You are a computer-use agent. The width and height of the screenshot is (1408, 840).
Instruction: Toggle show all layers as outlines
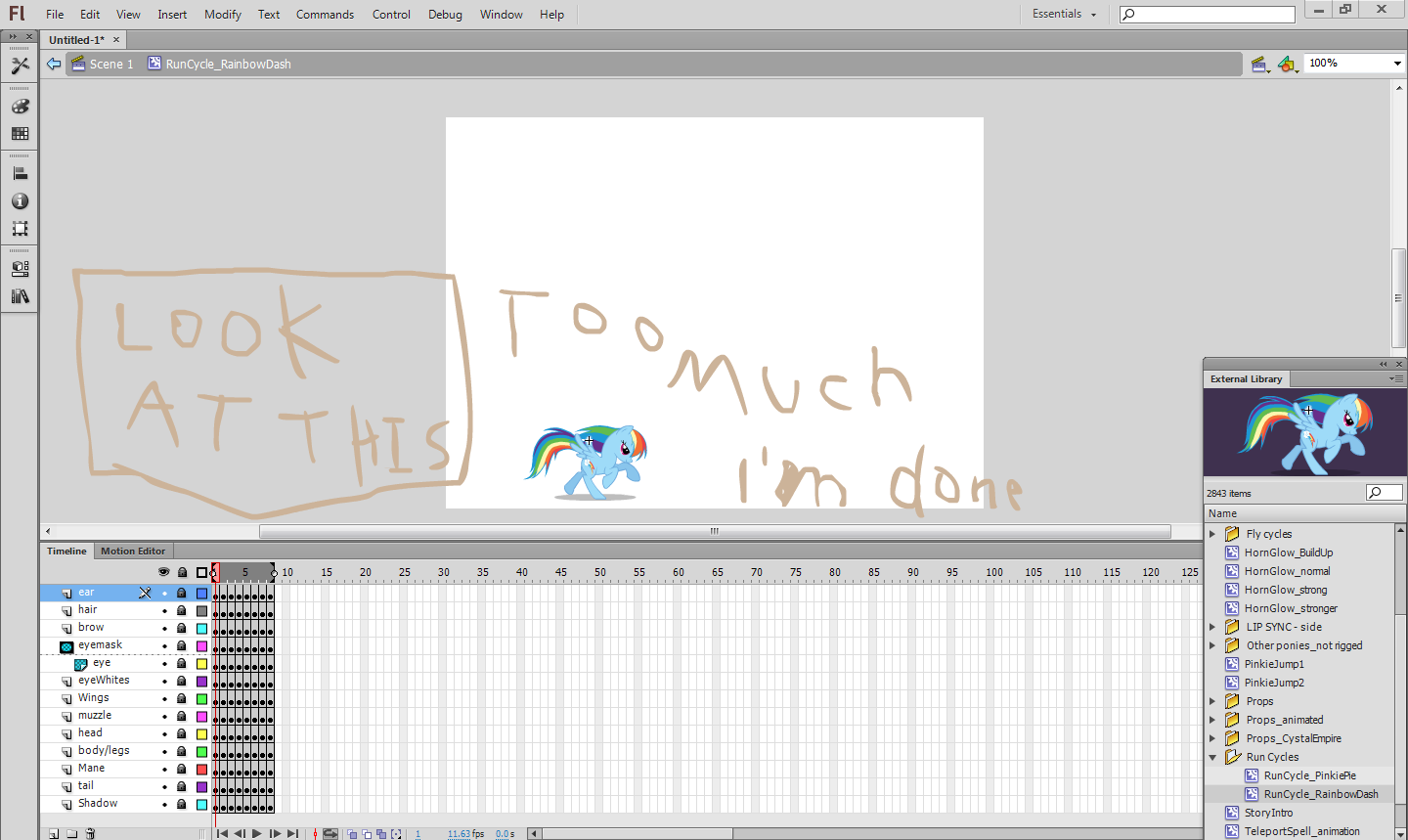[x=201, y=572]
